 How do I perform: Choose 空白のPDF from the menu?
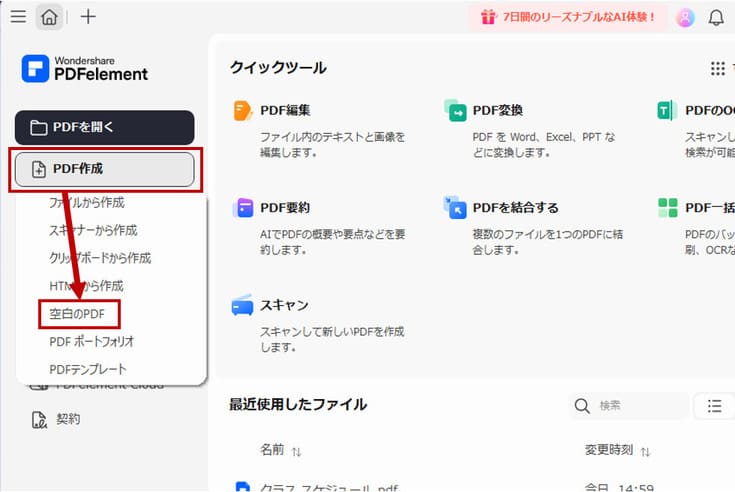click(x=77, y=314)
